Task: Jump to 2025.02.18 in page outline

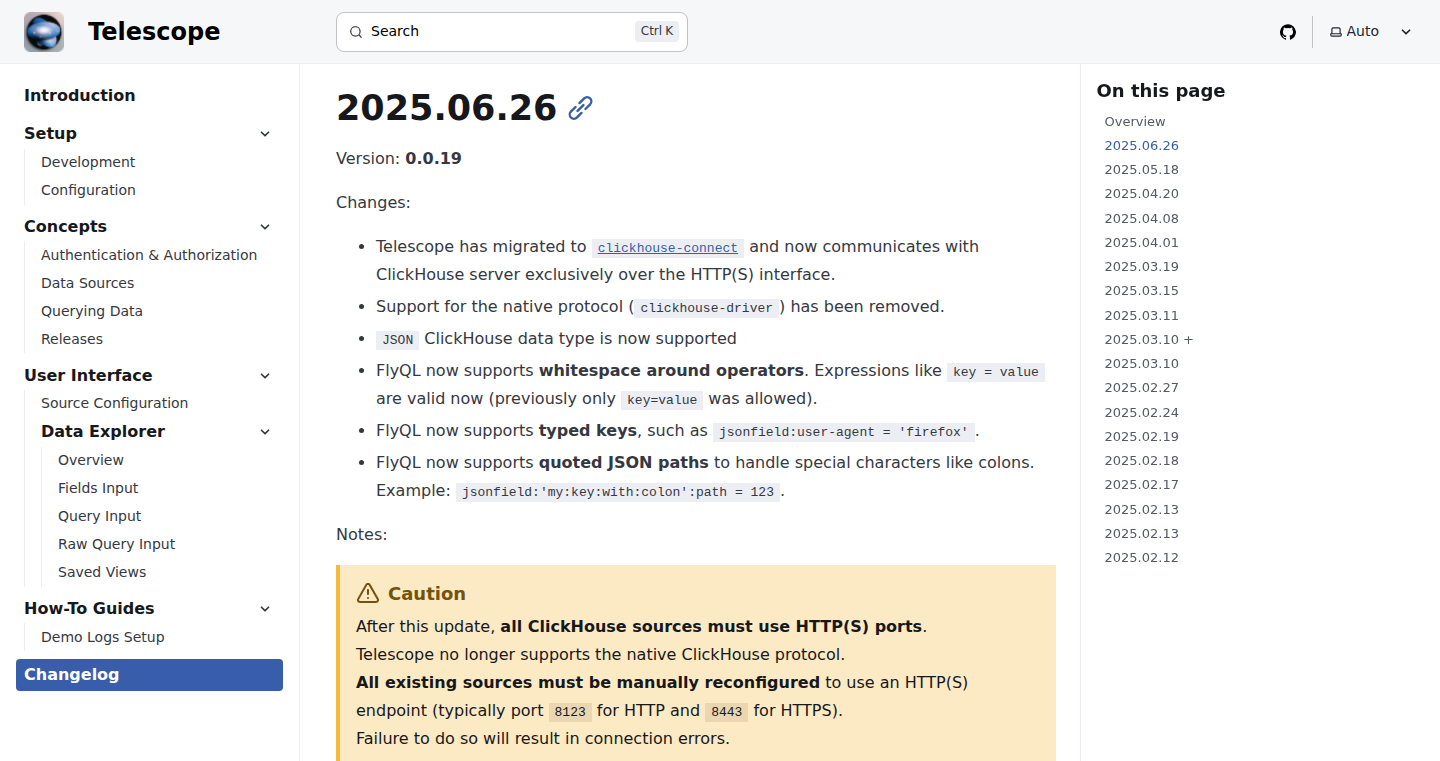Action: (x=1141, y=461)
